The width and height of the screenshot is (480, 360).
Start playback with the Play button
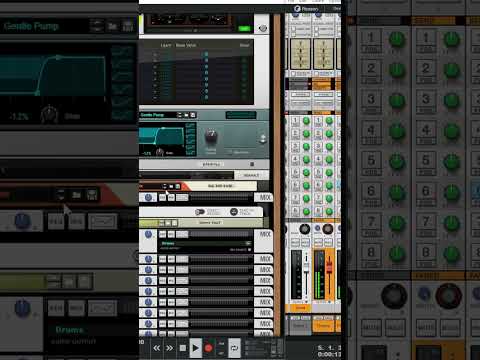(196, 348)
